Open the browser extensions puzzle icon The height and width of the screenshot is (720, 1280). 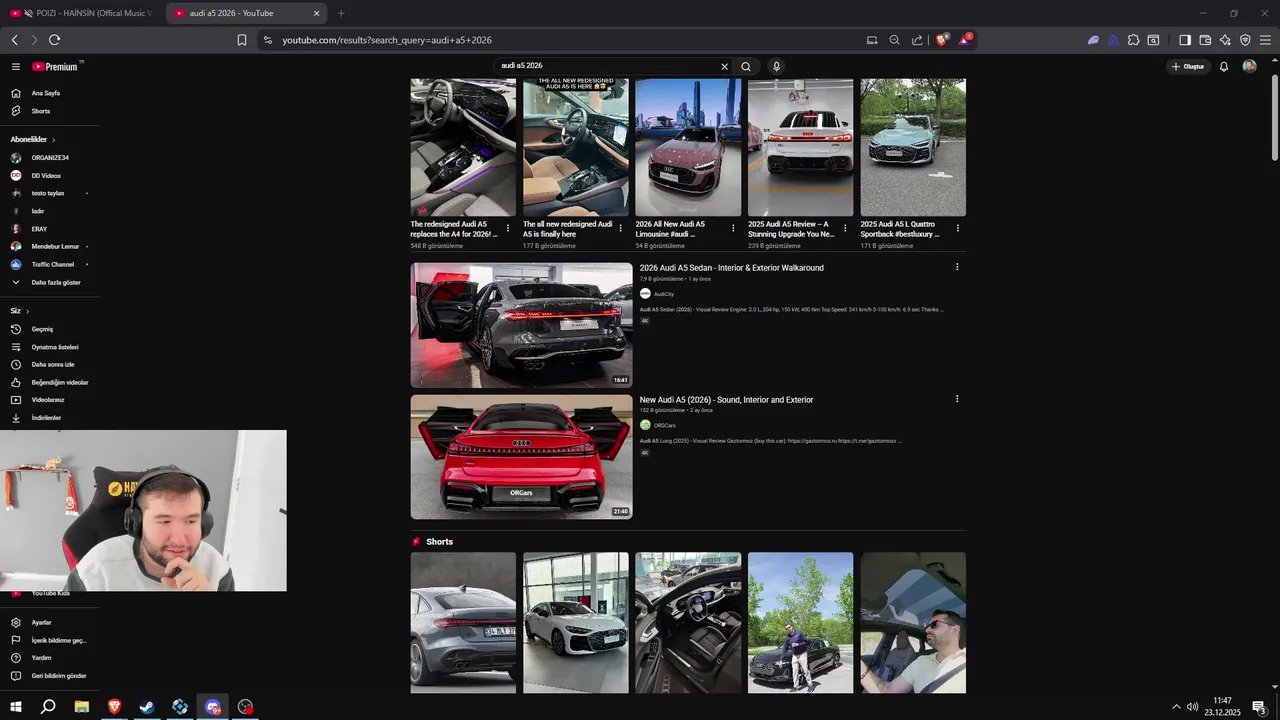coord(1133,40)
